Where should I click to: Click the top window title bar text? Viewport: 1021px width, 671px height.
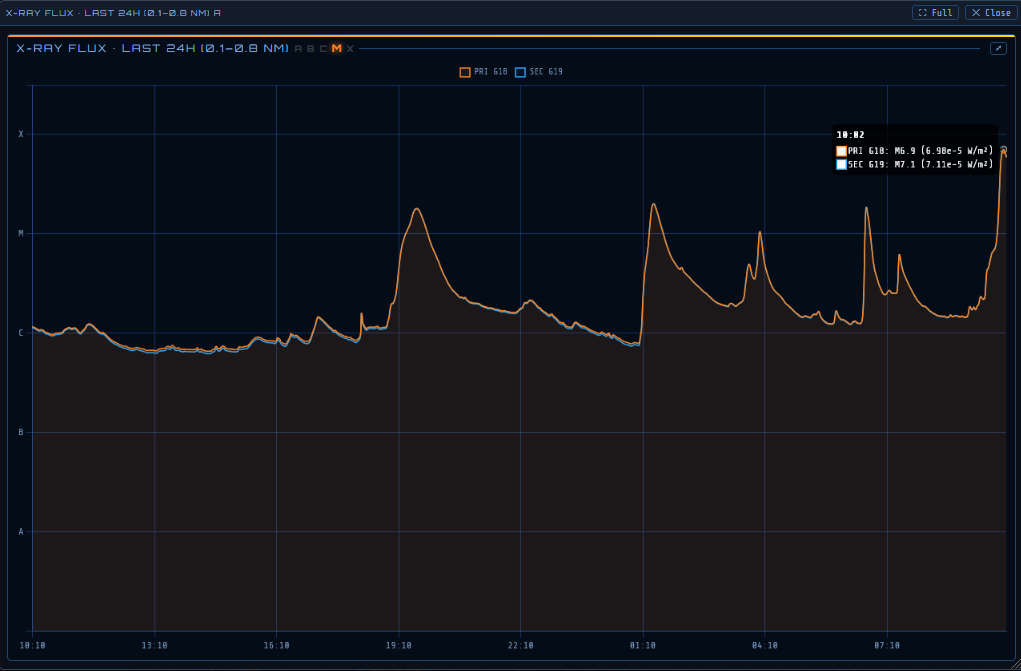[x=113, y=12]
